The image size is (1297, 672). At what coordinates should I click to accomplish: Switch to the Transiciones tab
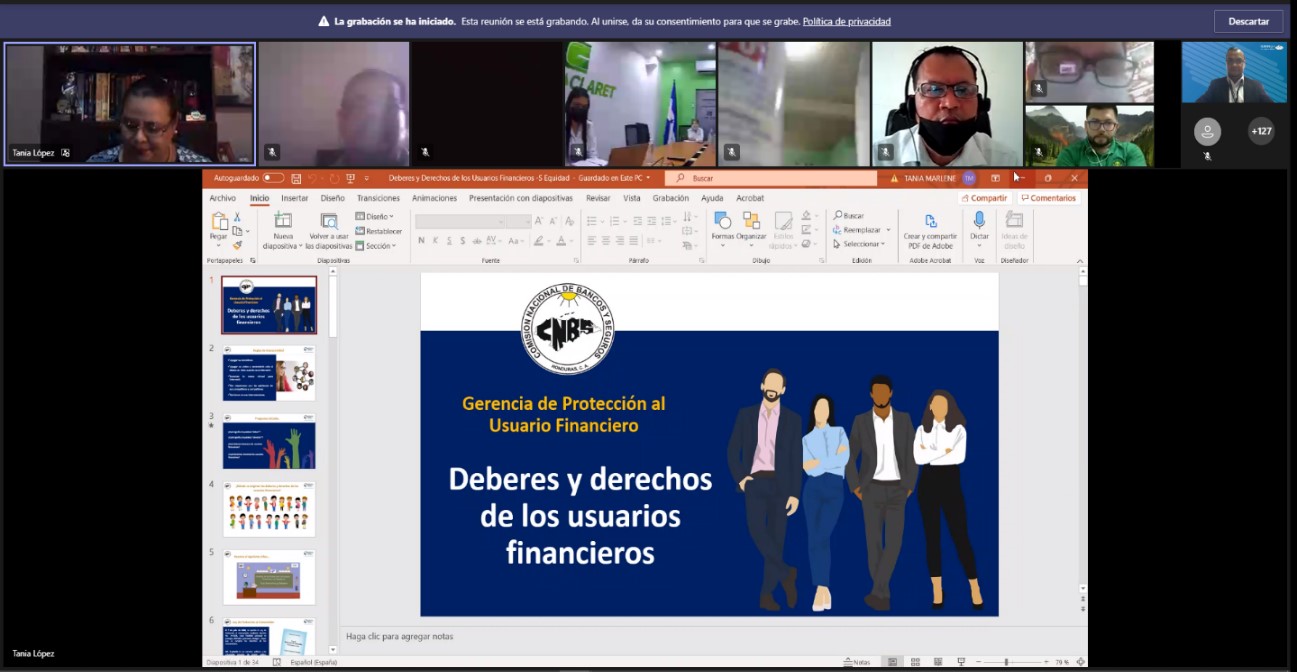point(378,198)
